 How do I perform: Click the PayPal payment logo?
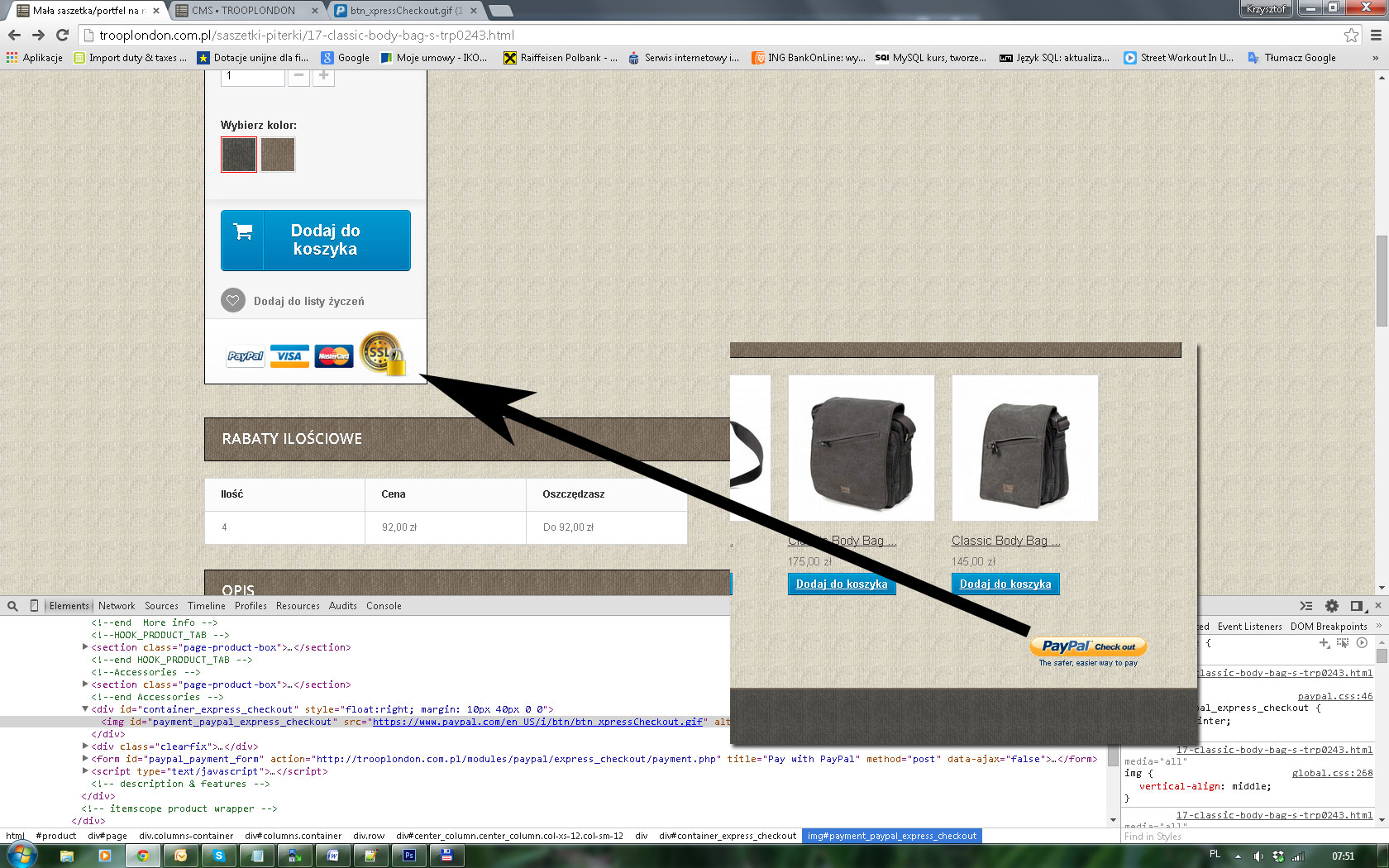[246, 356]
